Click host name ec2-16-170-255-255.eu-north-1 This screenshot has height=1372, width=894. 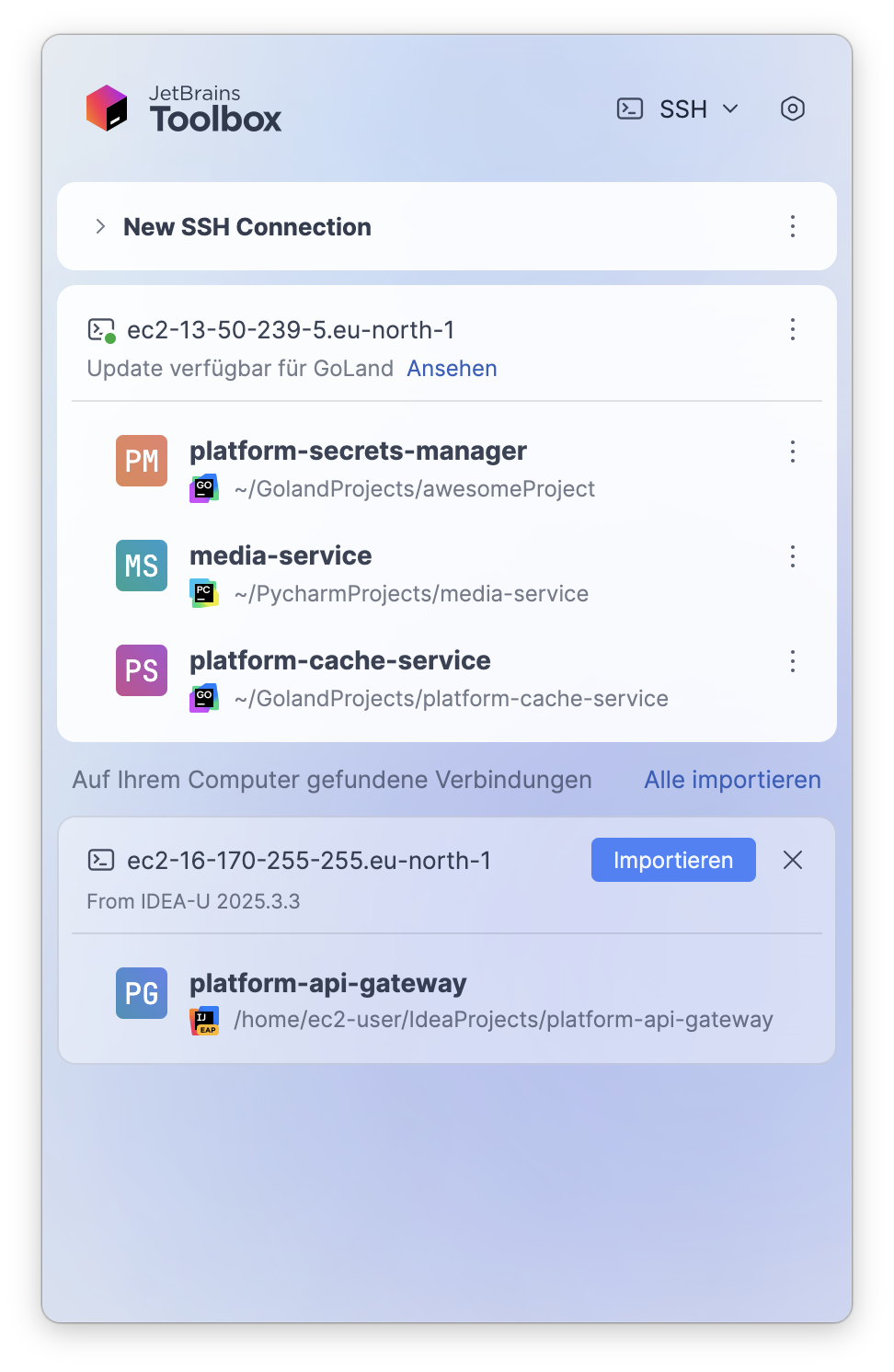click(x=309, y=860)
